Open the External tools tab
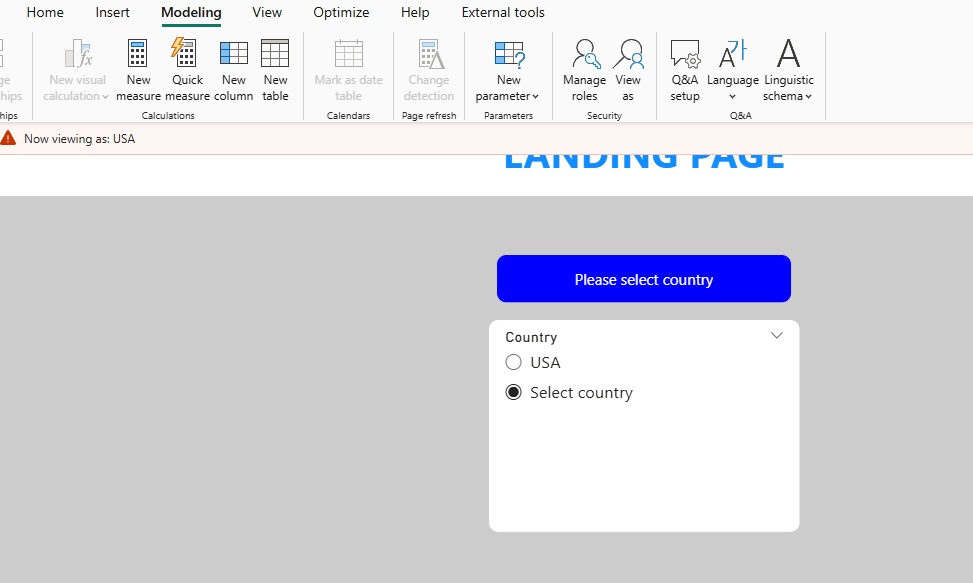 (503, 13)
